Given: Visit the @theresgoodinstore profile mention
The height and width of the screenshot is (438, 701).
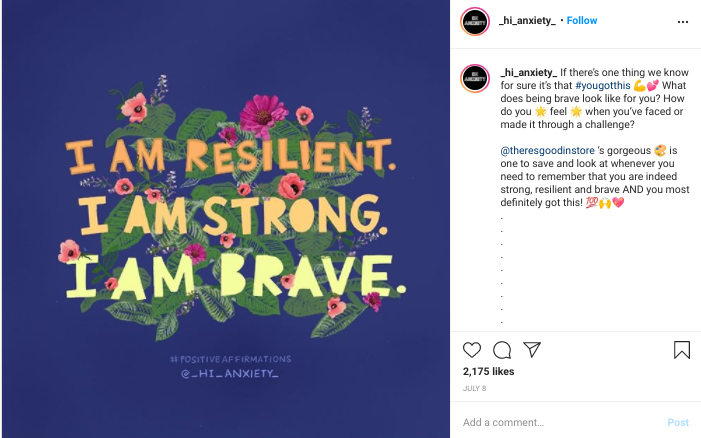Looking at the screenshot, I should pos(548,151).
